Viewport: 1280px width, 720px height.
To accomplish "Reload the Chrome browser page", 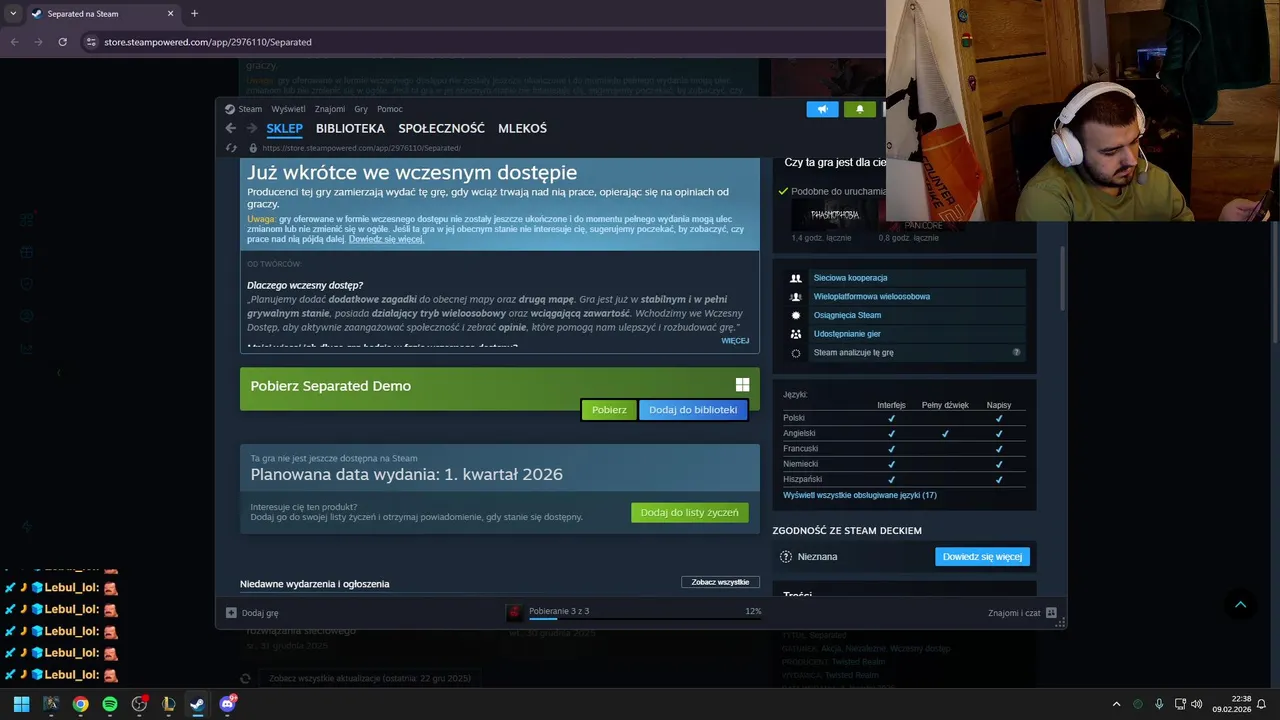I will (63, 42).
